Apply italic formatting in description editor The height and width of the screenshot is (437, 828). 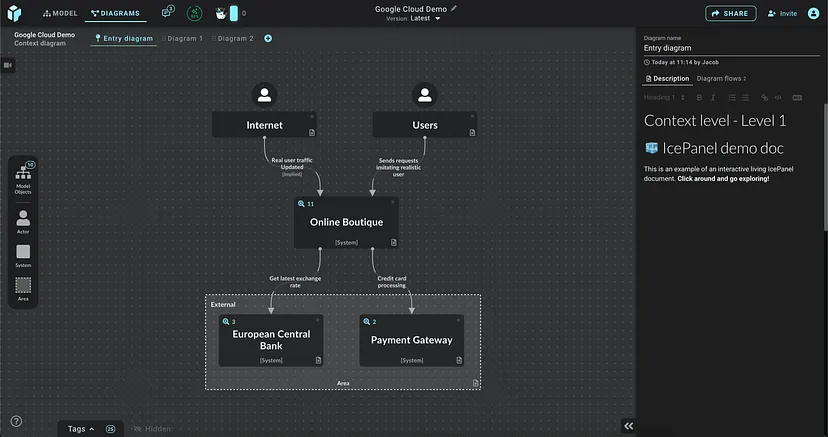coord(713,98)
